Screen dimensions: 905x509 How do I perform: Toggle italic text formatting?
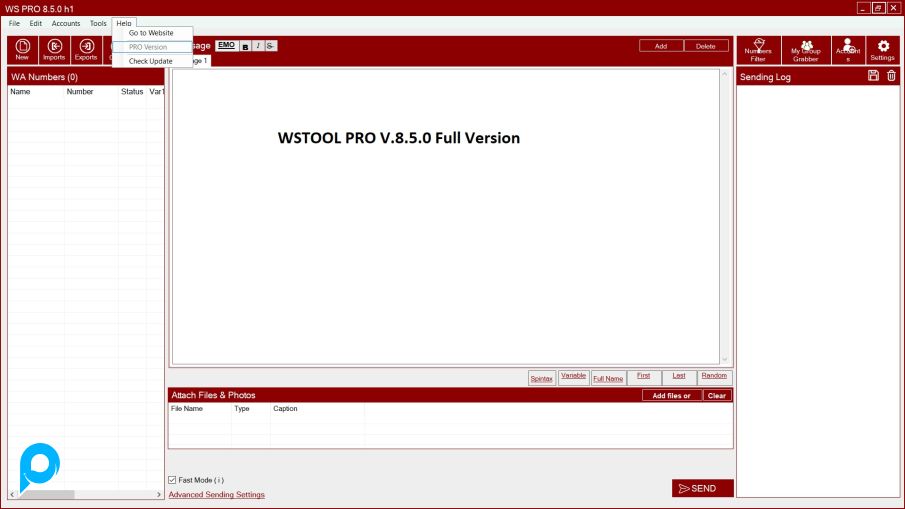[x=258, y=46]
